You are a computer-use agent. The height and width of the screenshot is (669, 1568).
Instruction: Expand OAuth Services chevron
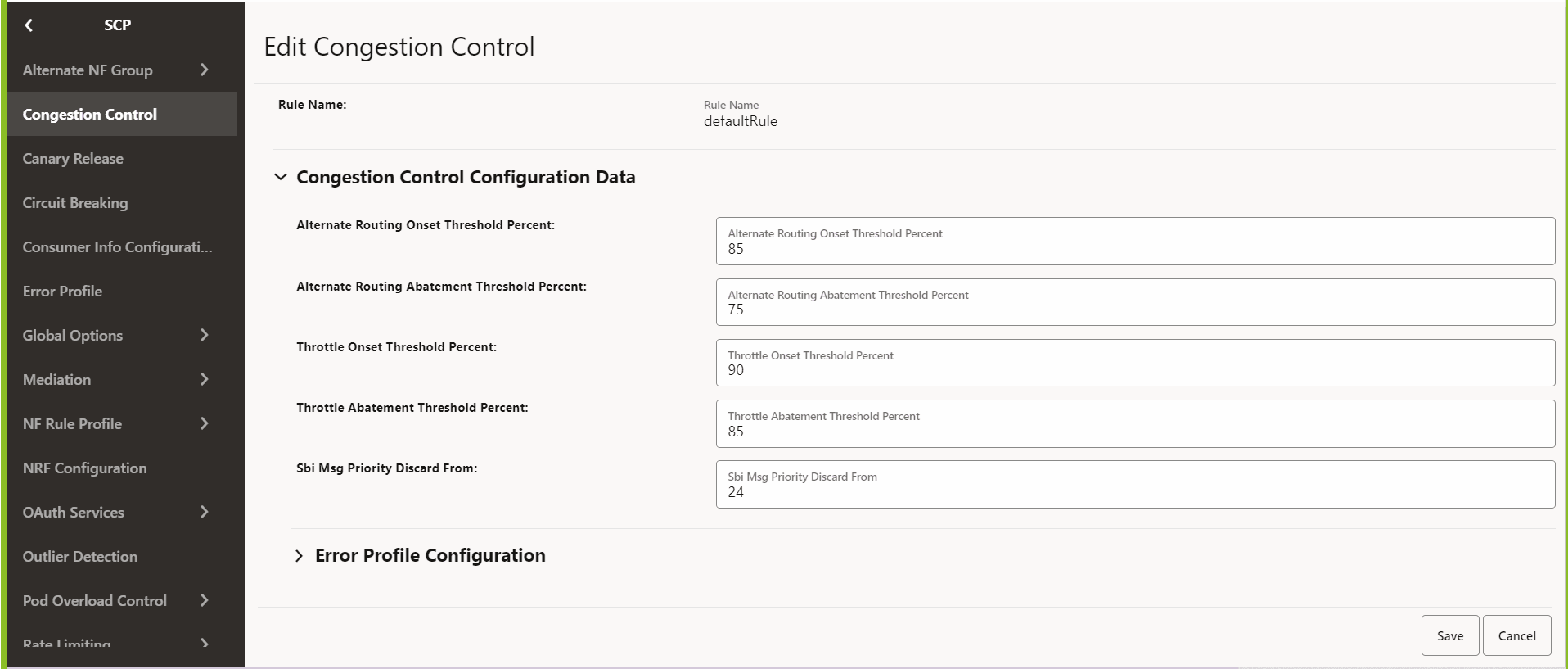[204, 512]
